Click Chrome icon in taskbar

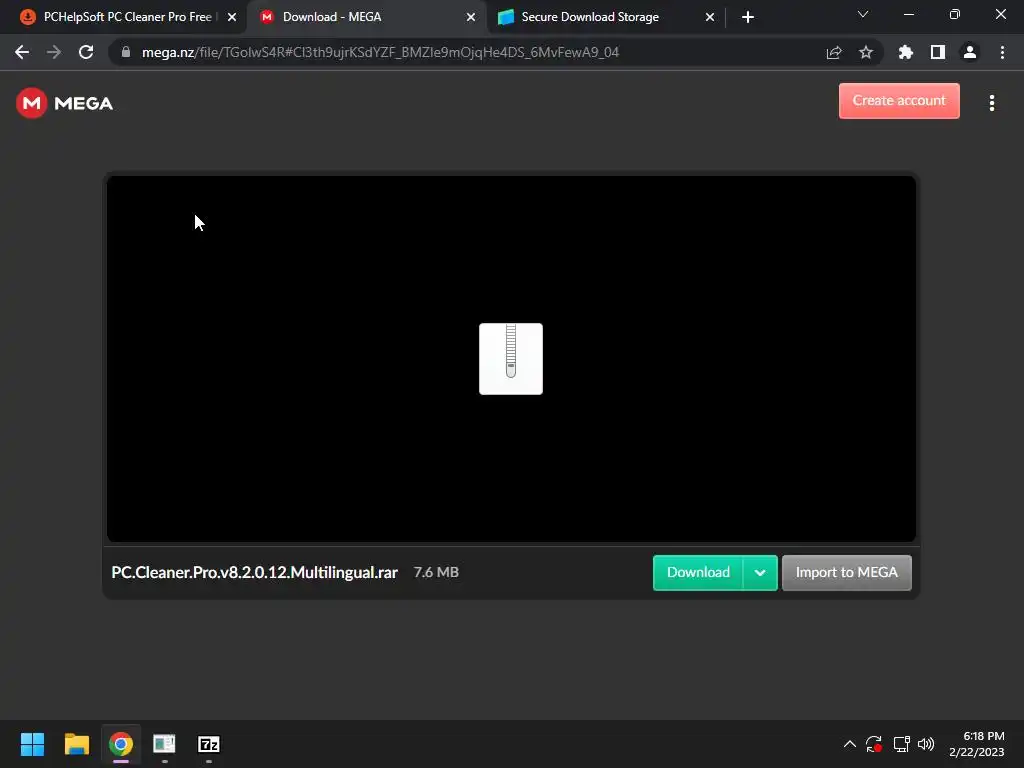click(121, 744)
